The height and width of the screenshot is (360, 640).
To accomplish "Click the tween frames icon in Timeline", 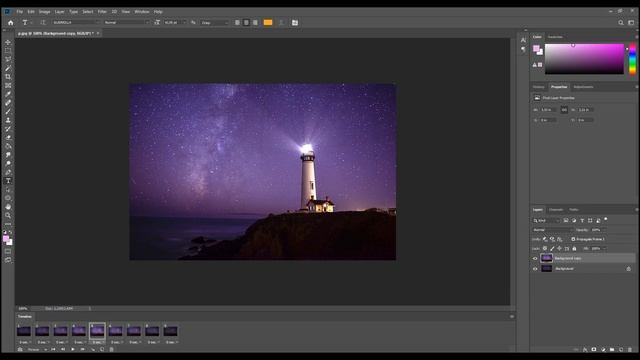I will tap(93, 349).
